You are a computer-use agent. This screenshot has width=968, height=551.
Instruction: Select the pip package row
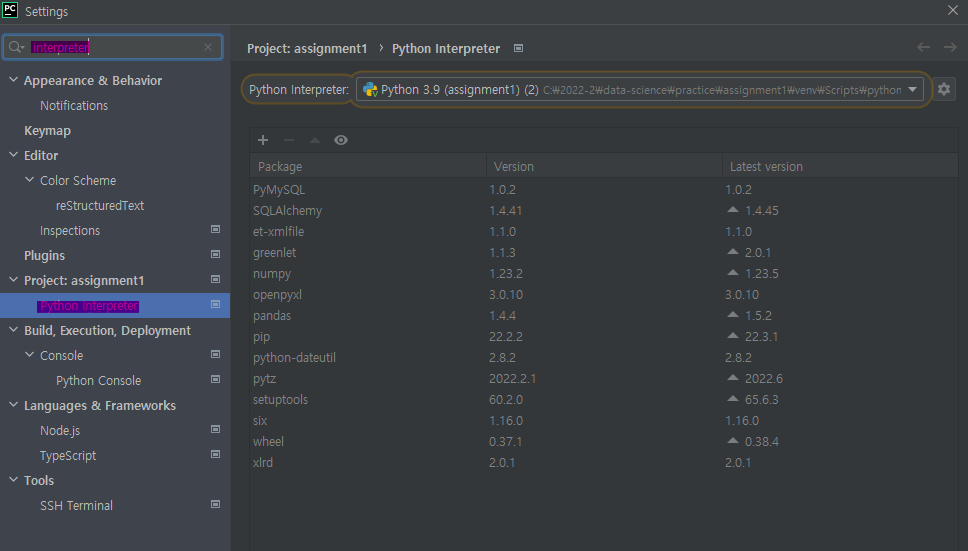(x=604, y=336)
